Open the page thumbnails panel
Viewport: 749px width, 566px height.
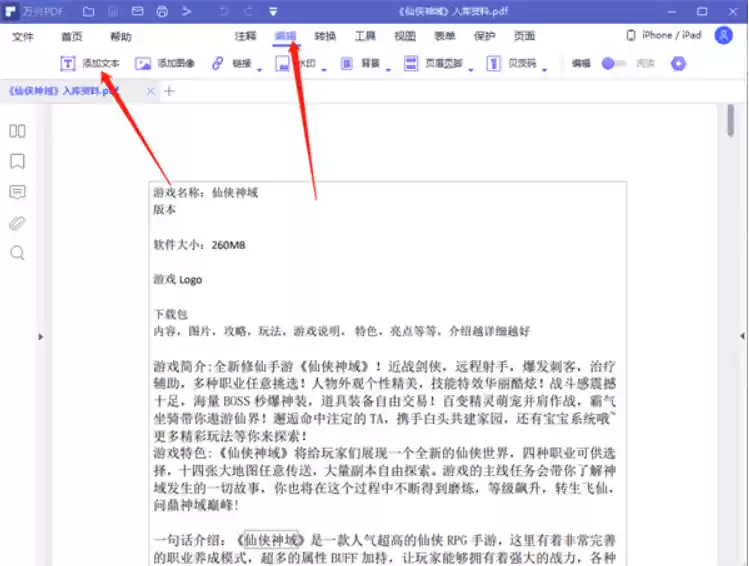(x=17, y=131)
